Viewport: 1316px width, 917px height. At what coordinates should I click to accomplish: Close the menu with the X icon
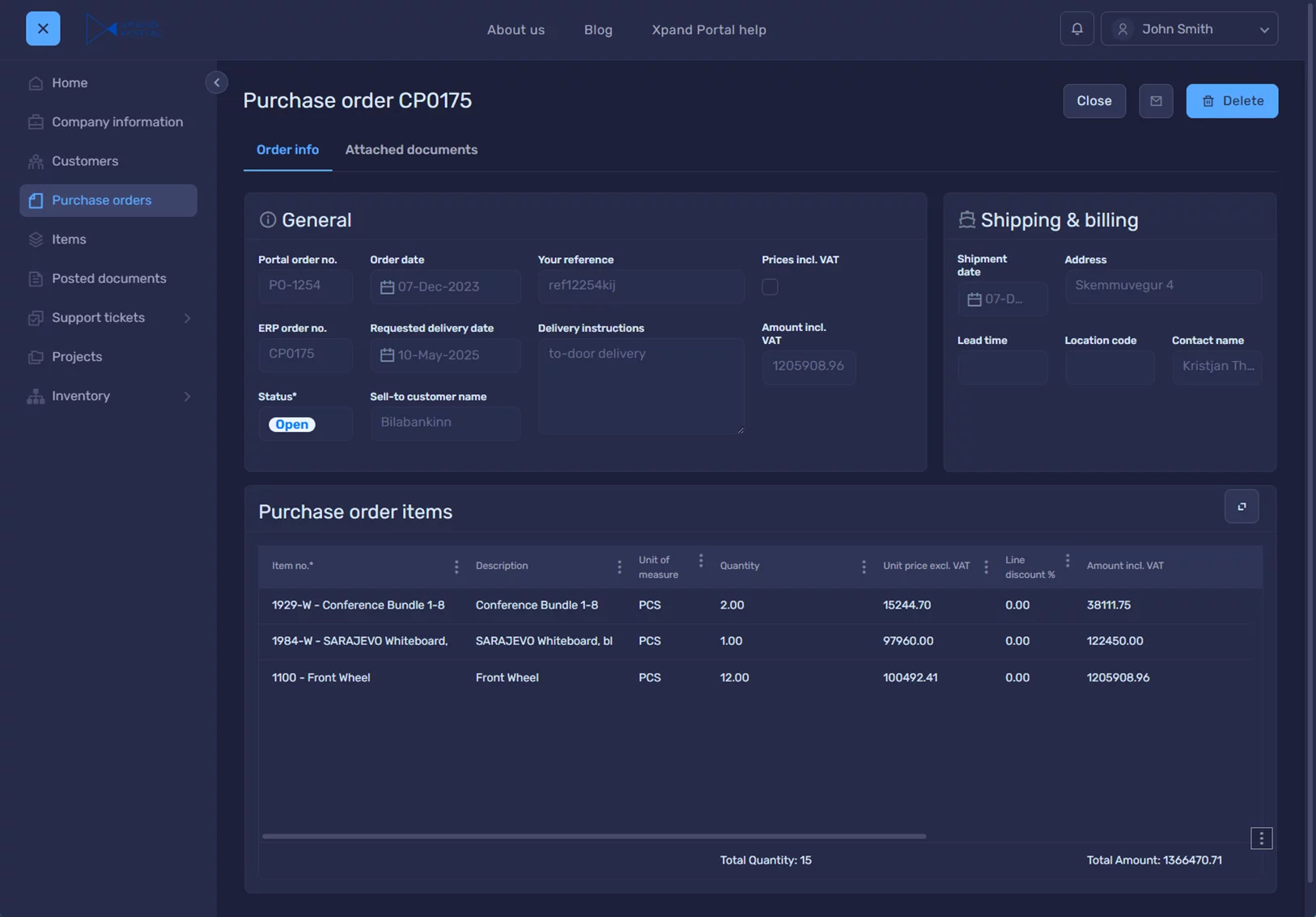tap(43, 29)
